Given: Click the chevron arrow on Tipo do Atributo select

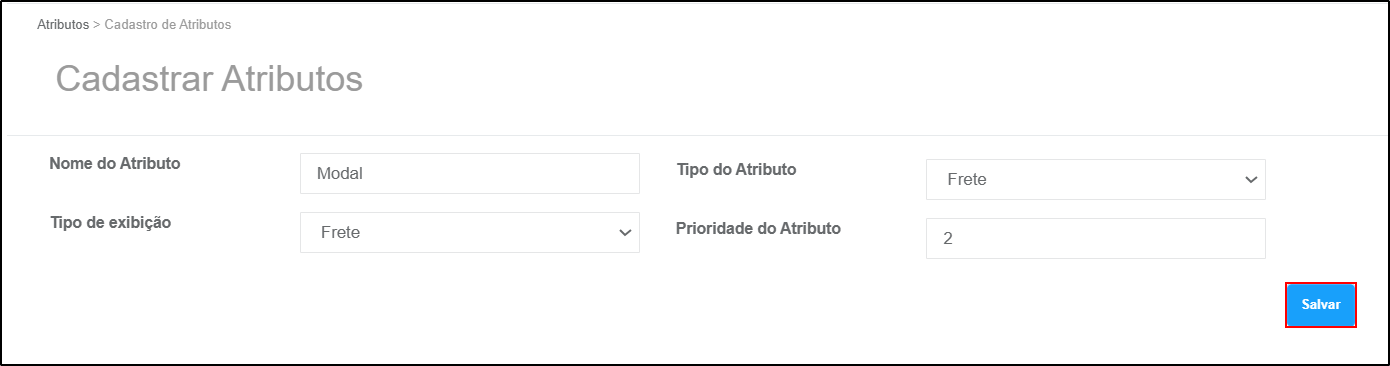Looking at the screenshot, I should pyautogui.click(x=1250, y=180).
